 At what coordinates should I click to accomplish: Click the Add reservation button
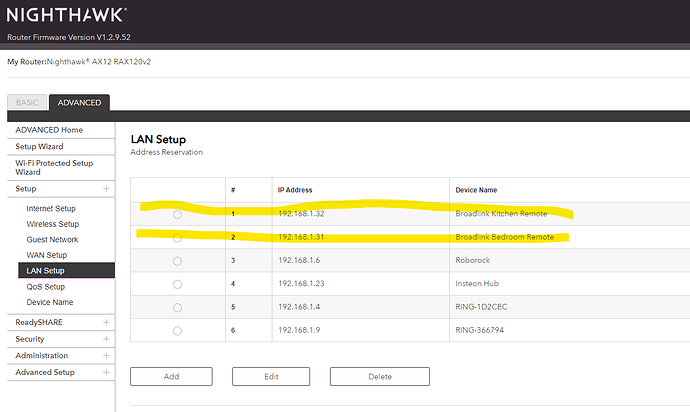tap(171, 376)
